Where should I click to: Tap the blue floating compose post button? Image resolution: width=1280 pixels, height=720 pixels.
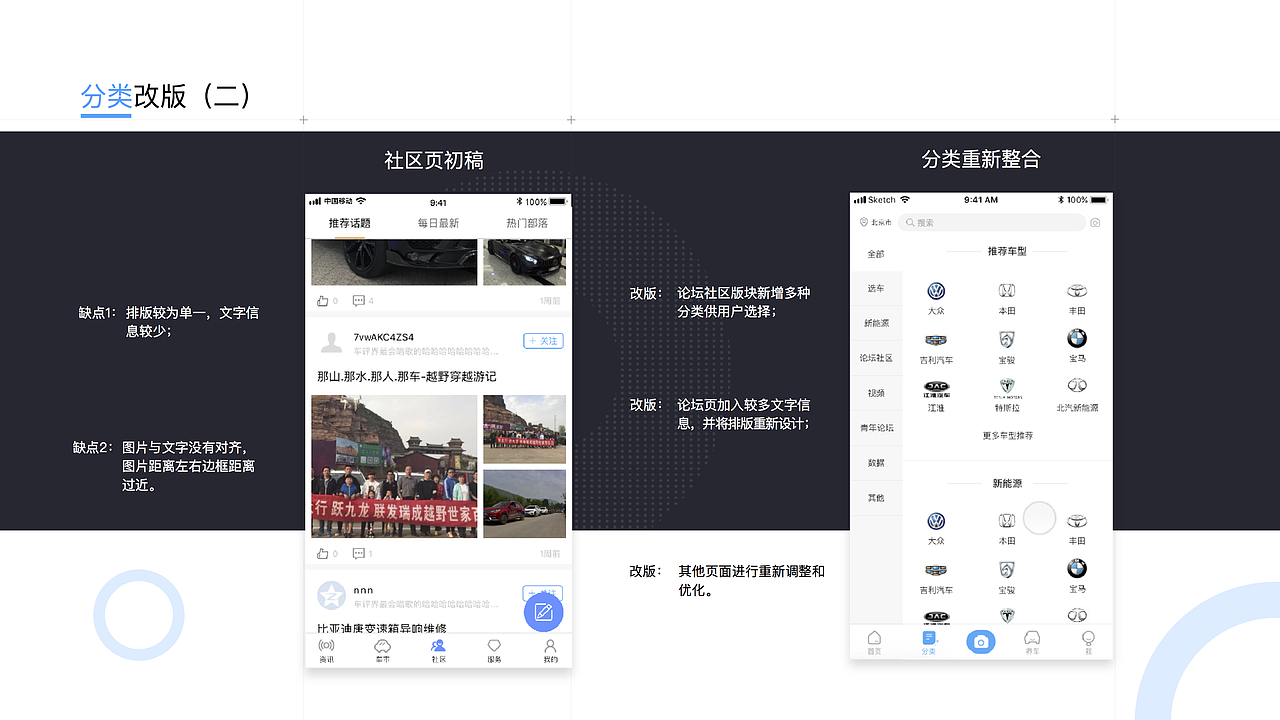544,612
